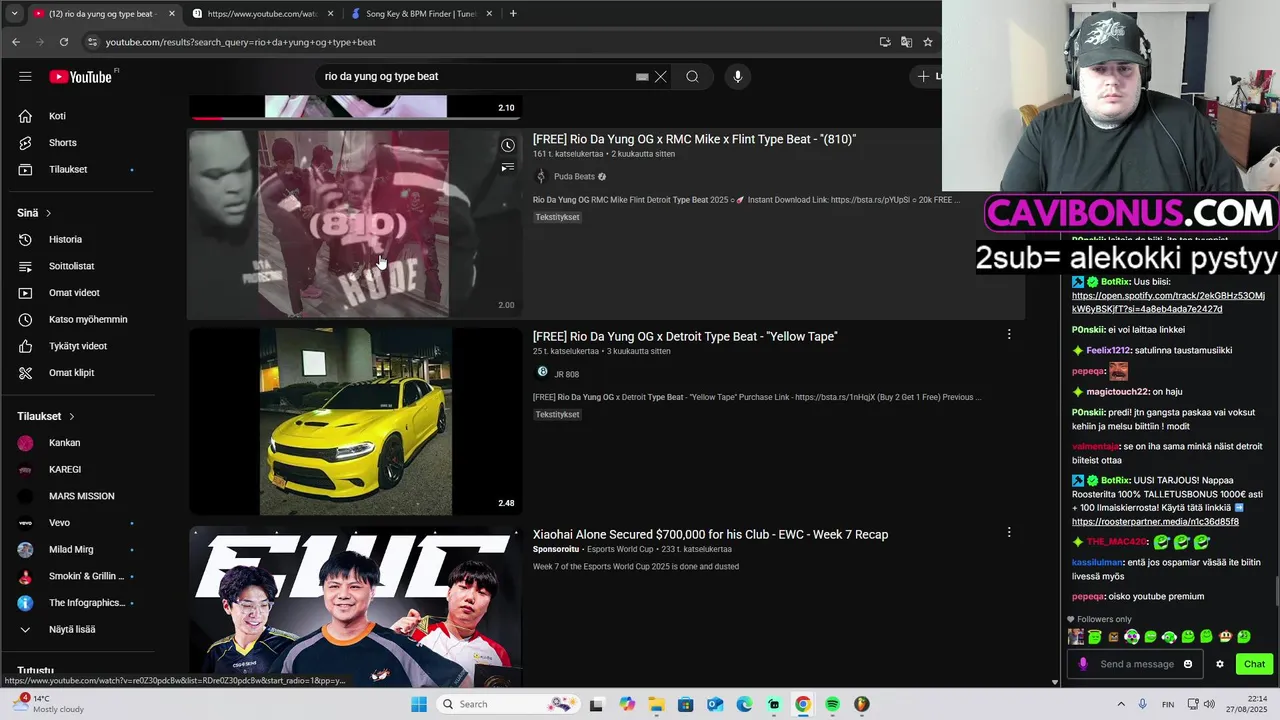
Task: Reload the page
Action: (64, 42)
